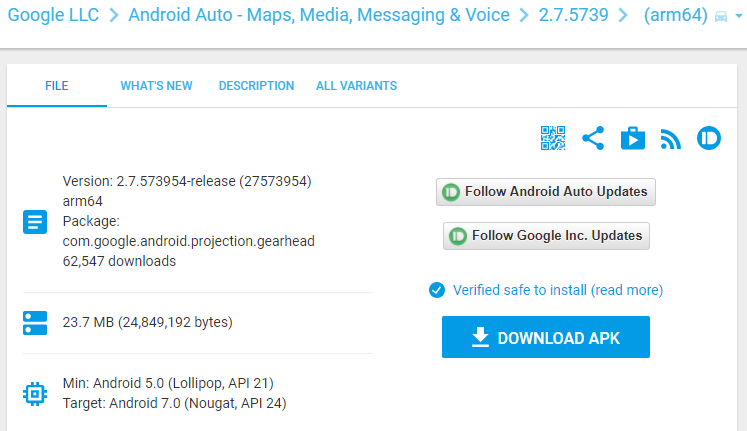Click the Pushbullet icon in top row
Image resolution: width=747 pixels, height=431 pixels.
point(709,138)
